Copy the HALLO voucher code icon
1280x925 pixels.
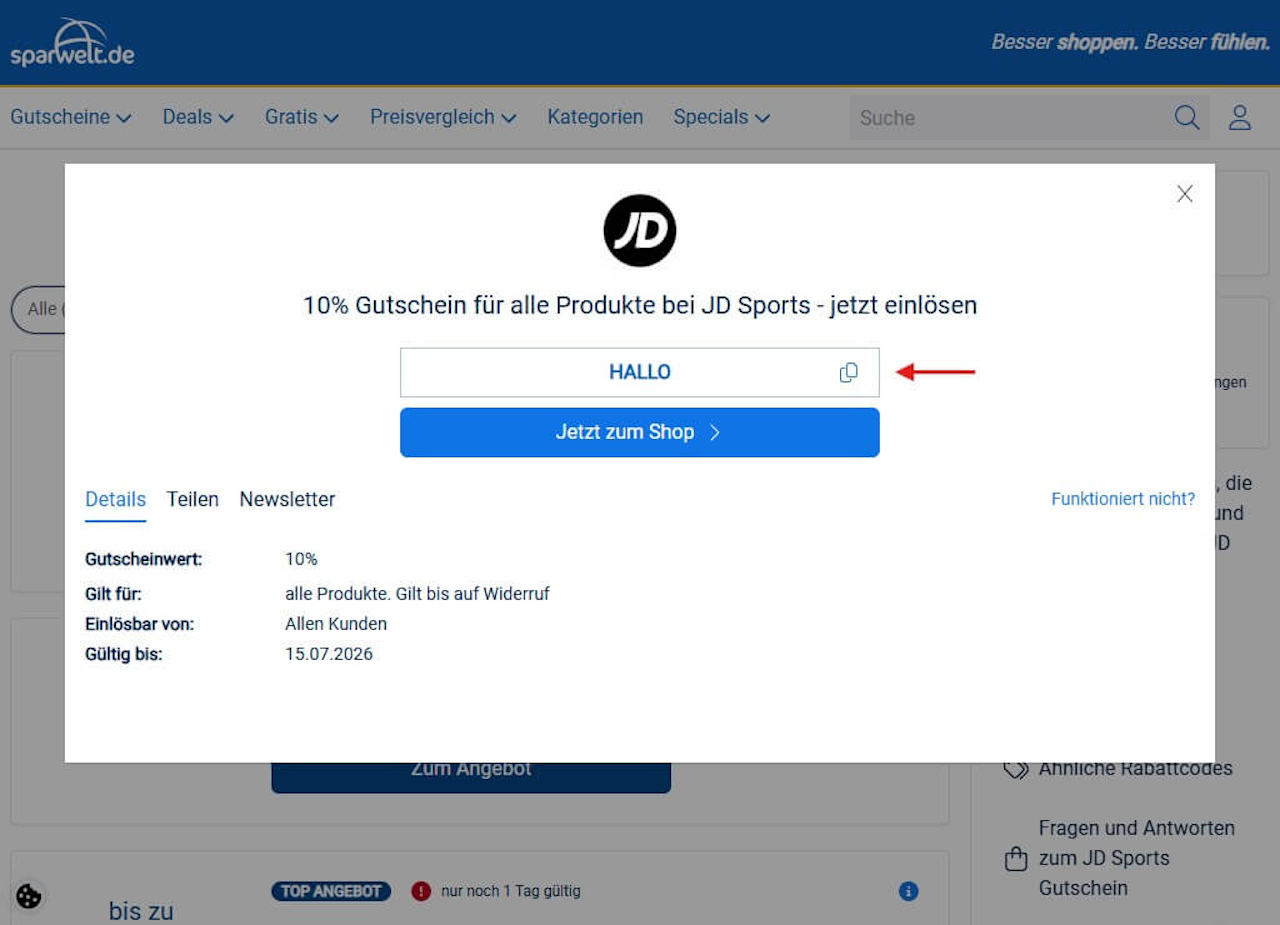point(848,372)
